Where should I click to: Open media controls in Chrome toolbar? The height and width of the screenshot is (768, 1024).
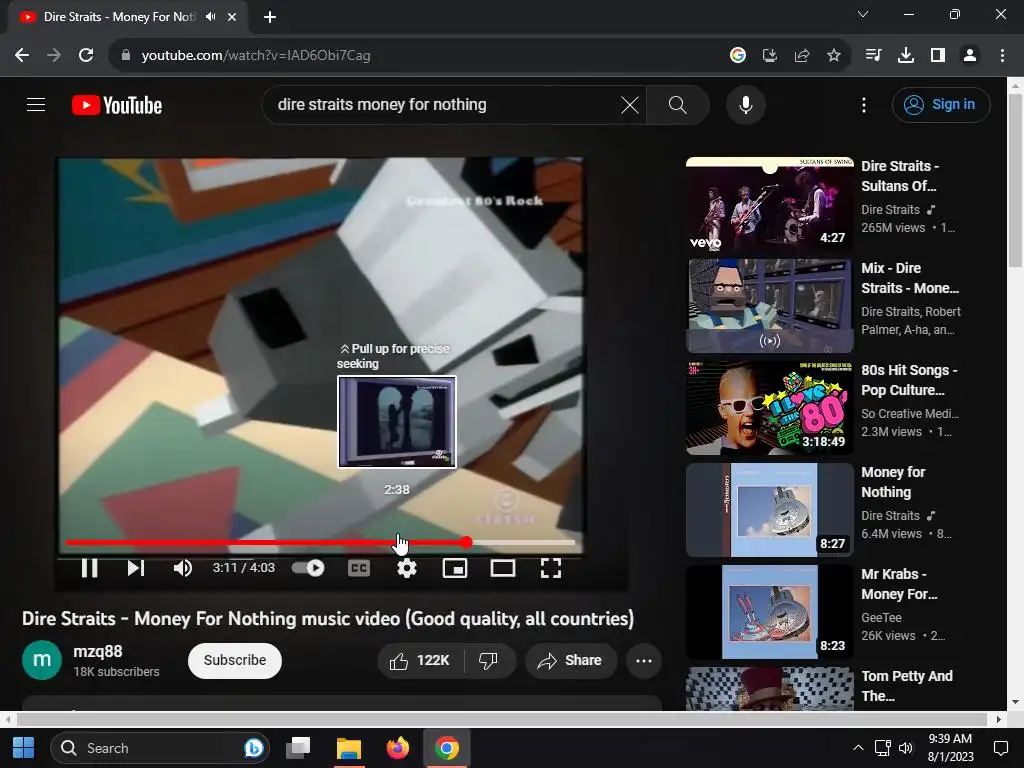[873, 56]
